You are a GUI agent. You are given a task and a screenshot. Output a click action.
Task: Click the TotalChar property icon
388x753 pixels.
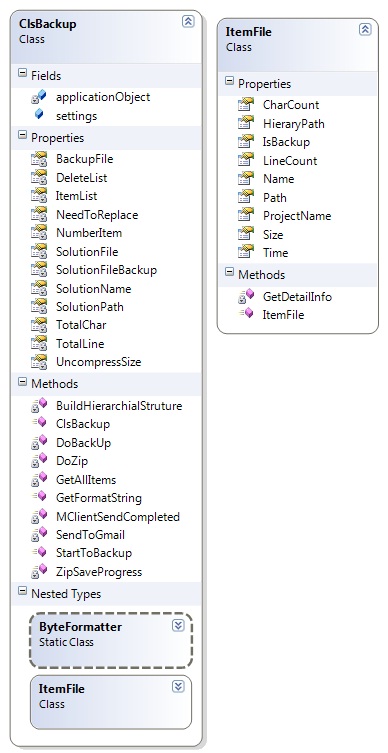(x=39, y=325)
